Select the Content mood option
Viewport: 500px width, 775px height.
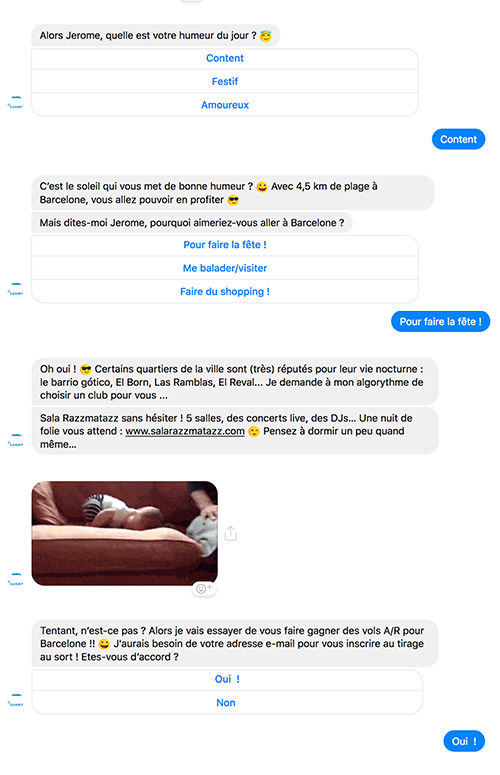click(x=225, y=58)
